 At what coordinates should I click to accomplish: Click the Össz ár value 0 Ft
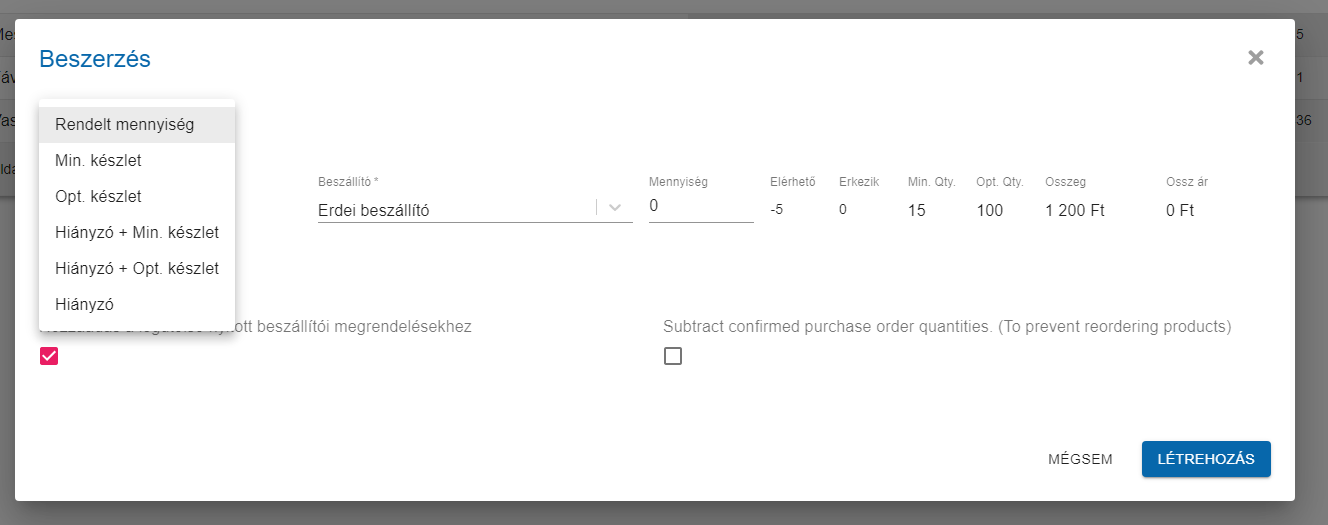1180,211
